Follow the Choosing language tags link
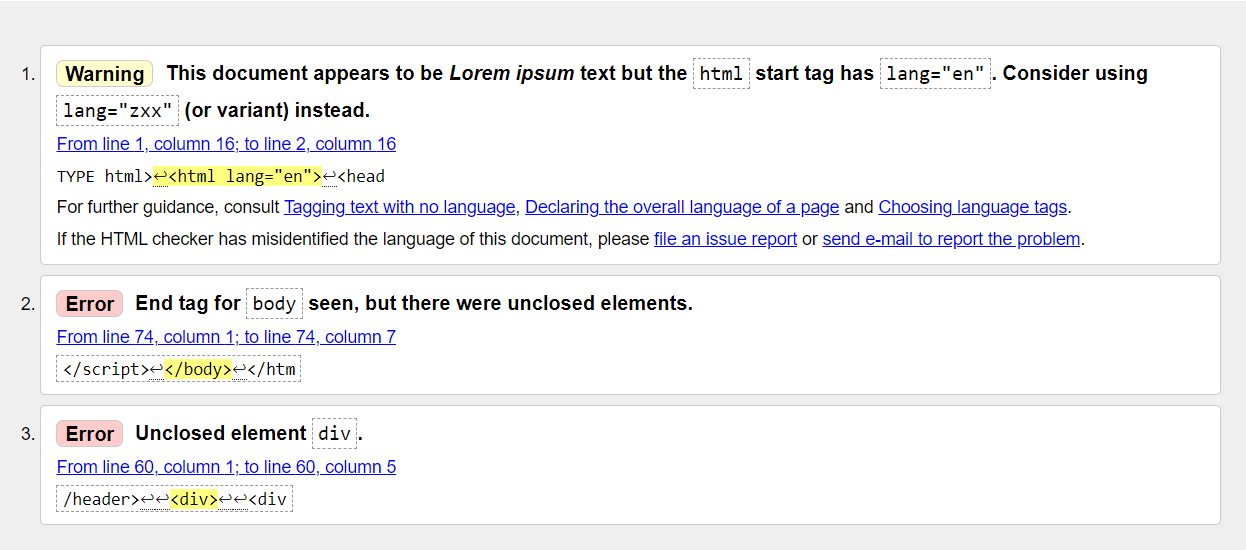 click(x=973, y=208)
